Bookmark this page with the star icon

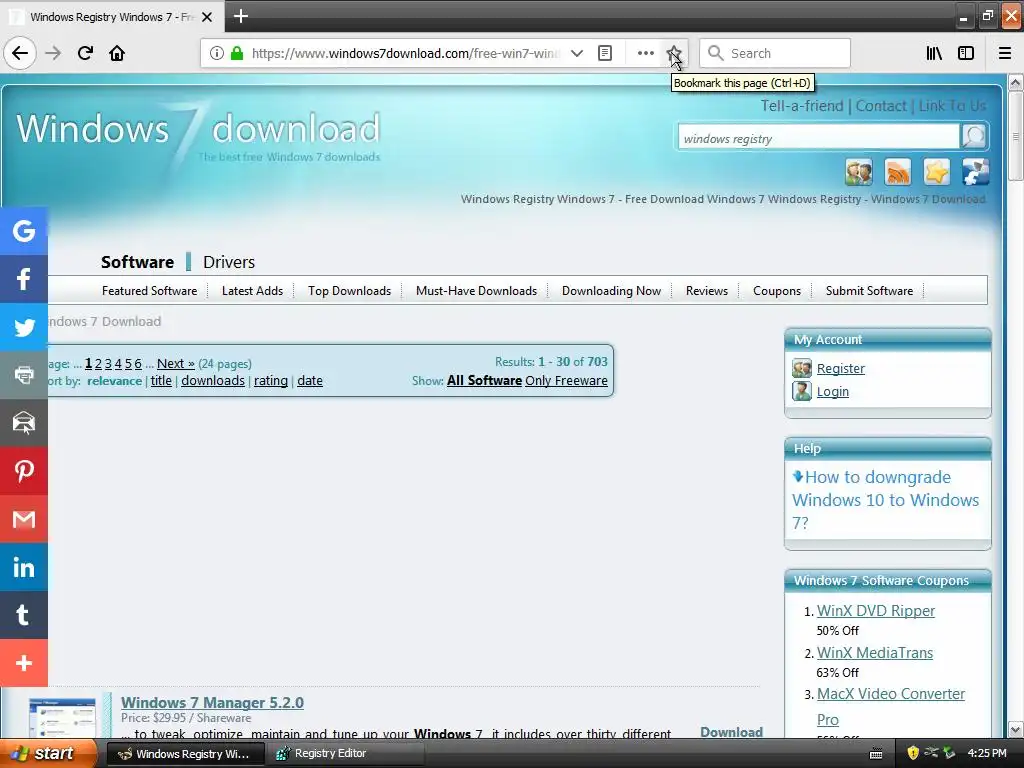click(x=673, y=53)
